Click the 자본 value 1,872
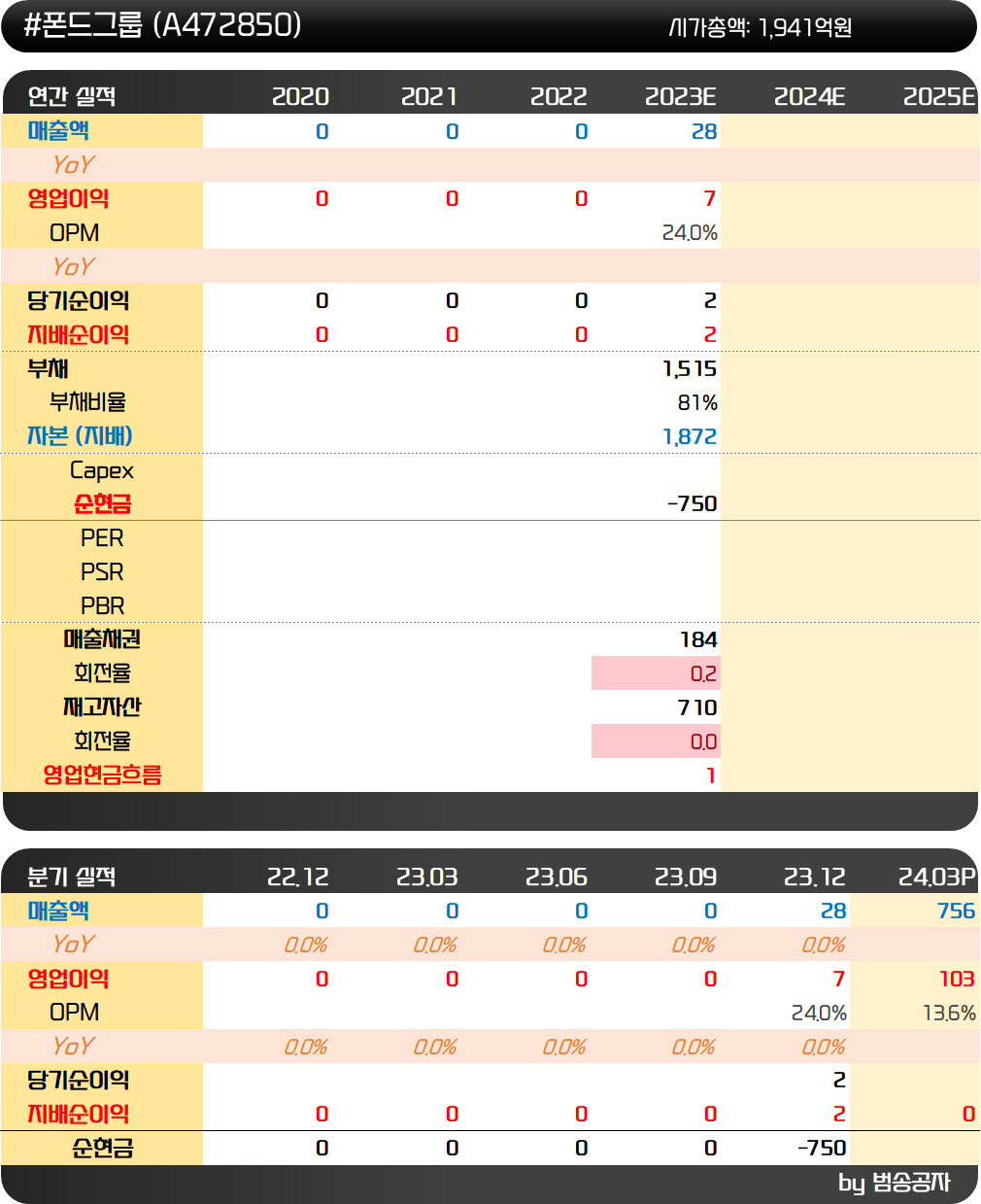Viewport: 981px width, 1204px height. click(690, 436)
